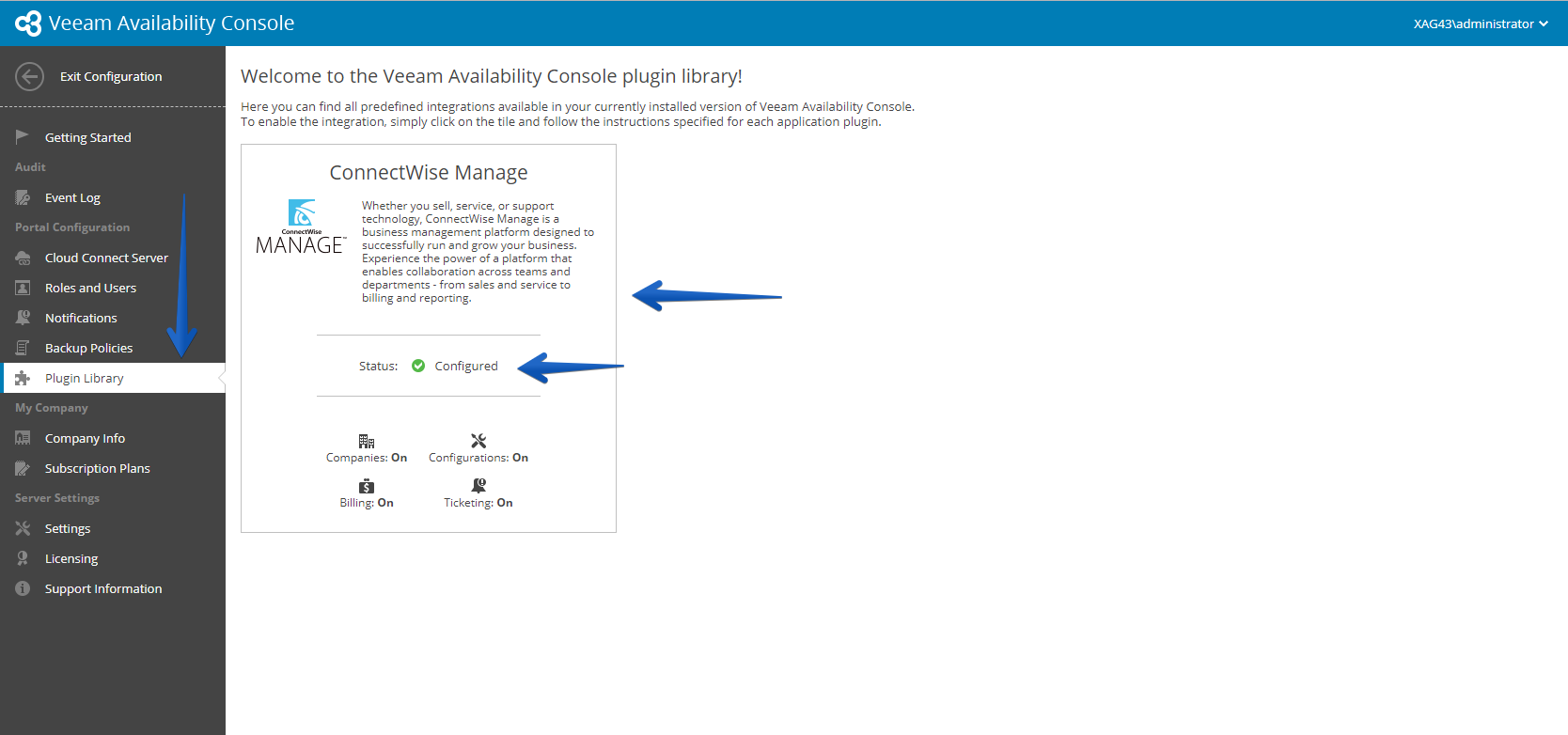The image size is (1568, 735).
Task: Click the plugin library welcome heading
Action: (x=492, y=76)
